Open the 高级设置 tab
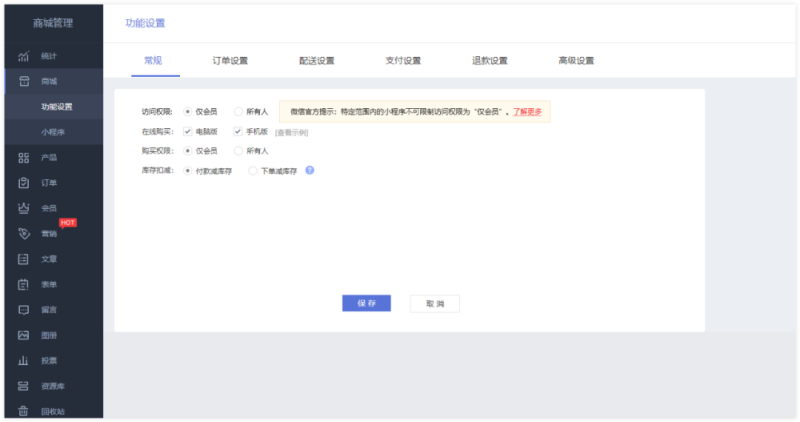The height and width of the screenshot is (422, 800). coord(576,61)
